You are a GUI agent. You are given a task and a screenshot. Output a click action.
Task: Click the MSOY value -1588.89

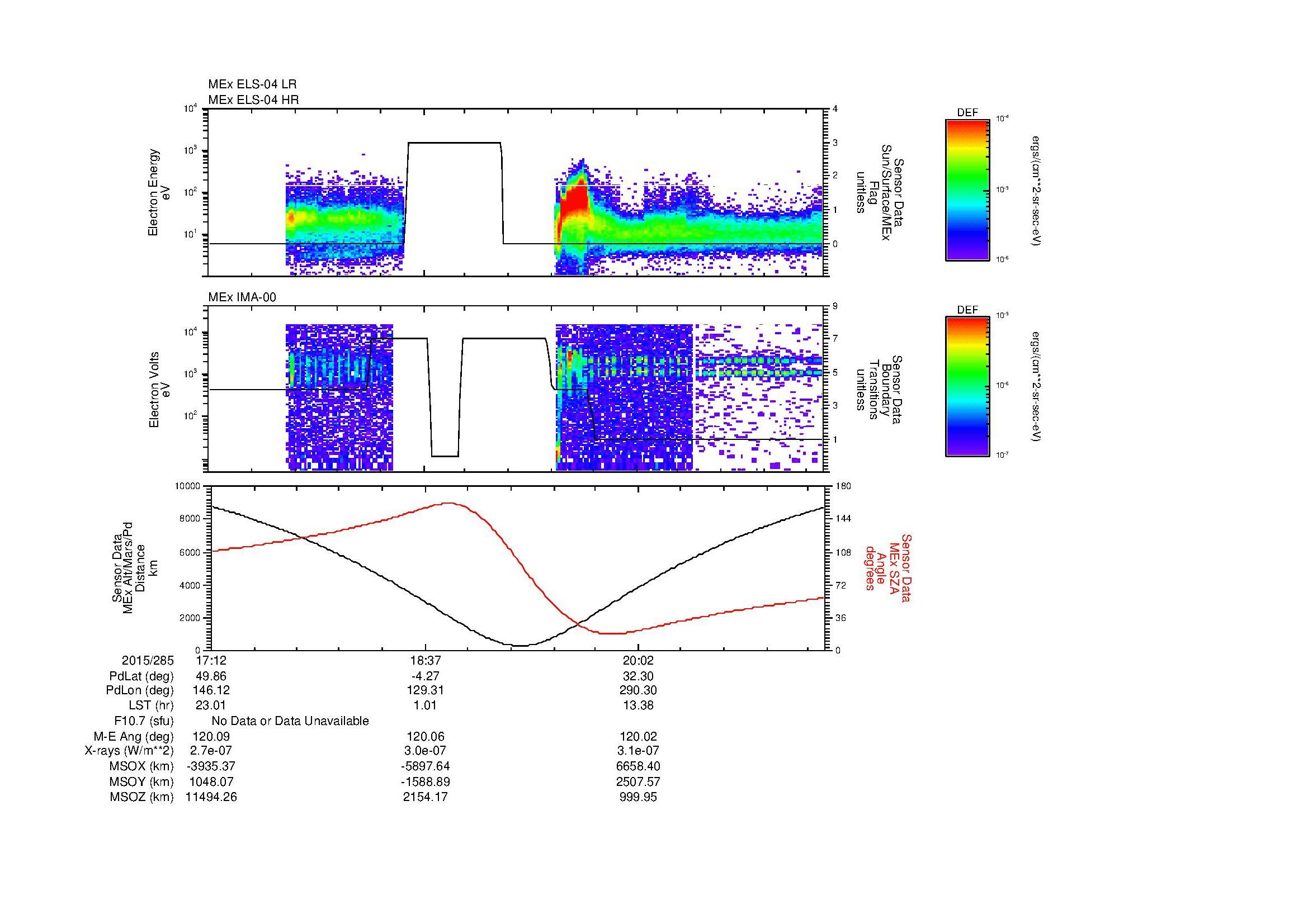[x=425, y=781]
